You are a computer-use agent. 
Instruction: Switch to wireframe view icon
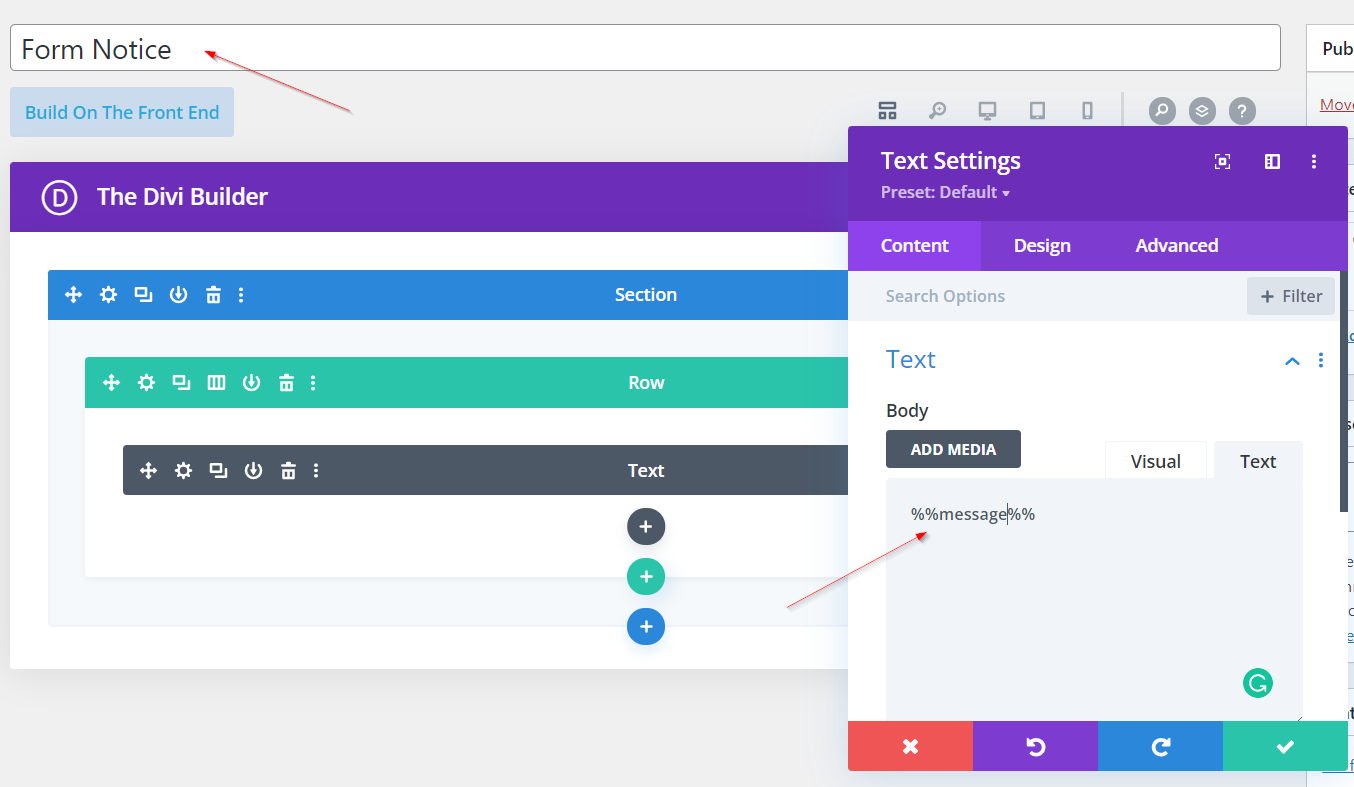pos(887,111)
